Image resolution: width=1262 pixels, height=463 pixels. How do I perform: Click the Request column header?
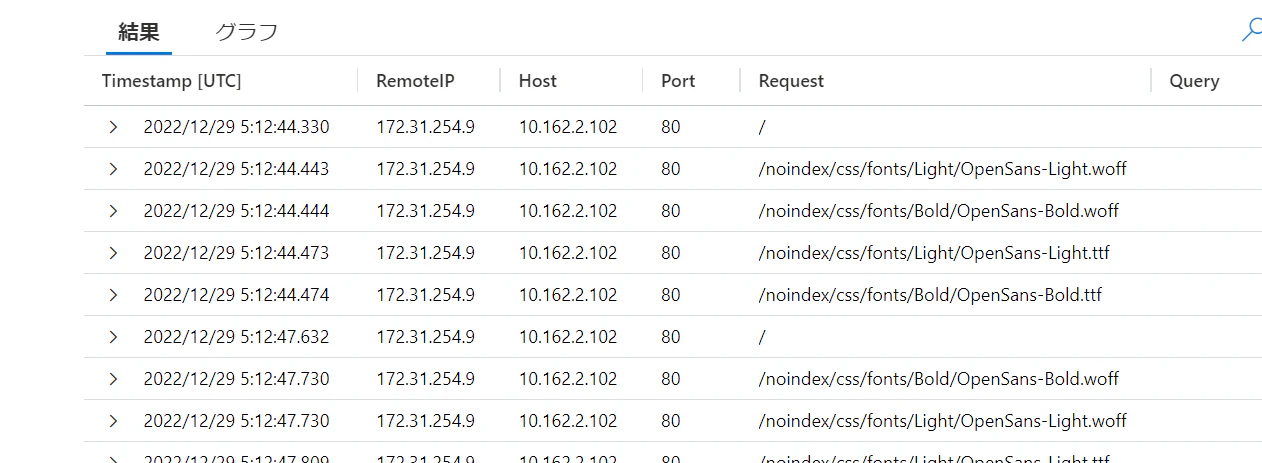[791, 81]
